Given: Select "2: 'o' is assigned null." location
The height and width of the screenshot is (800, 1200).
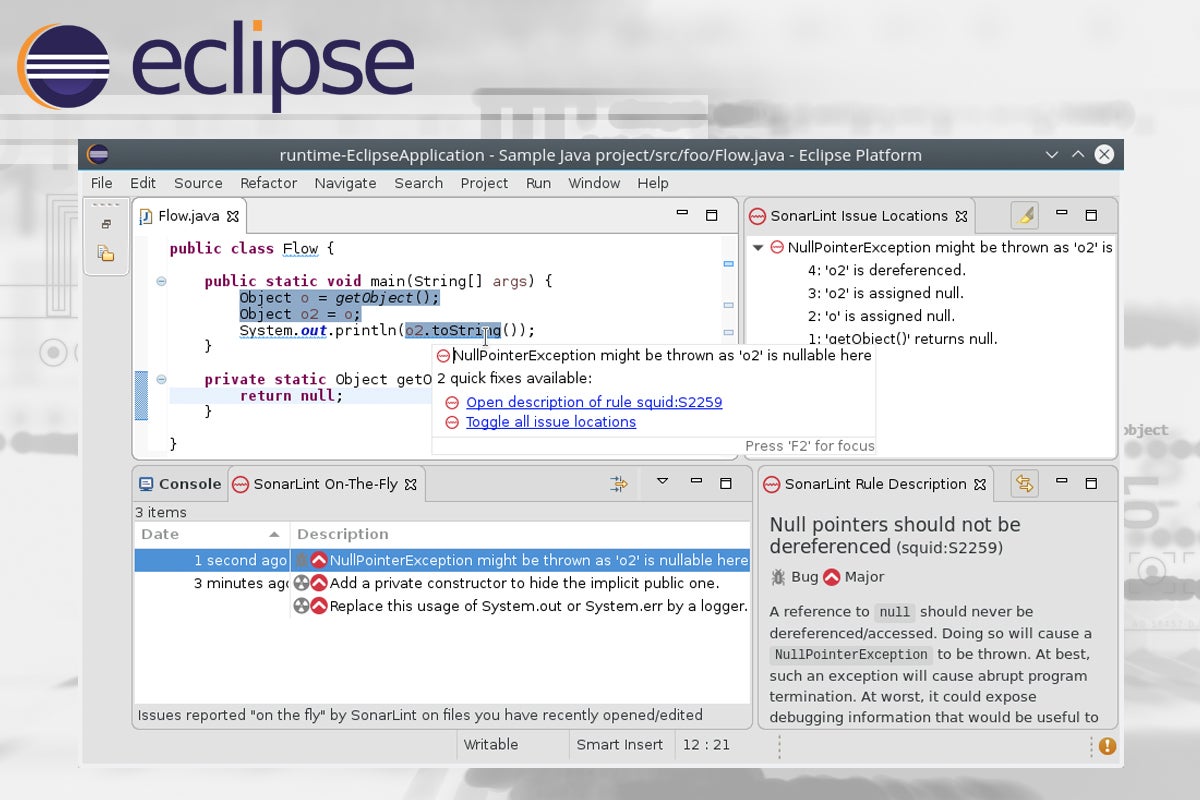Looking at the screenshot, I should click(881, 316).
